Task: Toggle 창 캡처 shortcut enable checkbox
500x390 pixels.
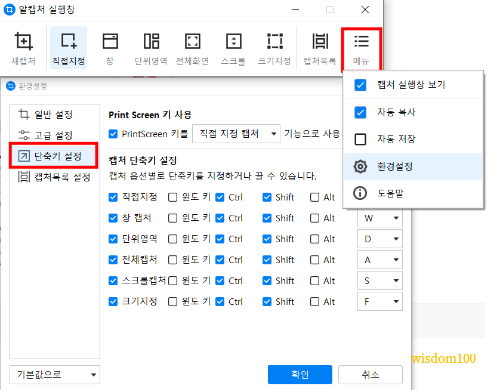Action: pyautogui.click(x=113, y=218)
